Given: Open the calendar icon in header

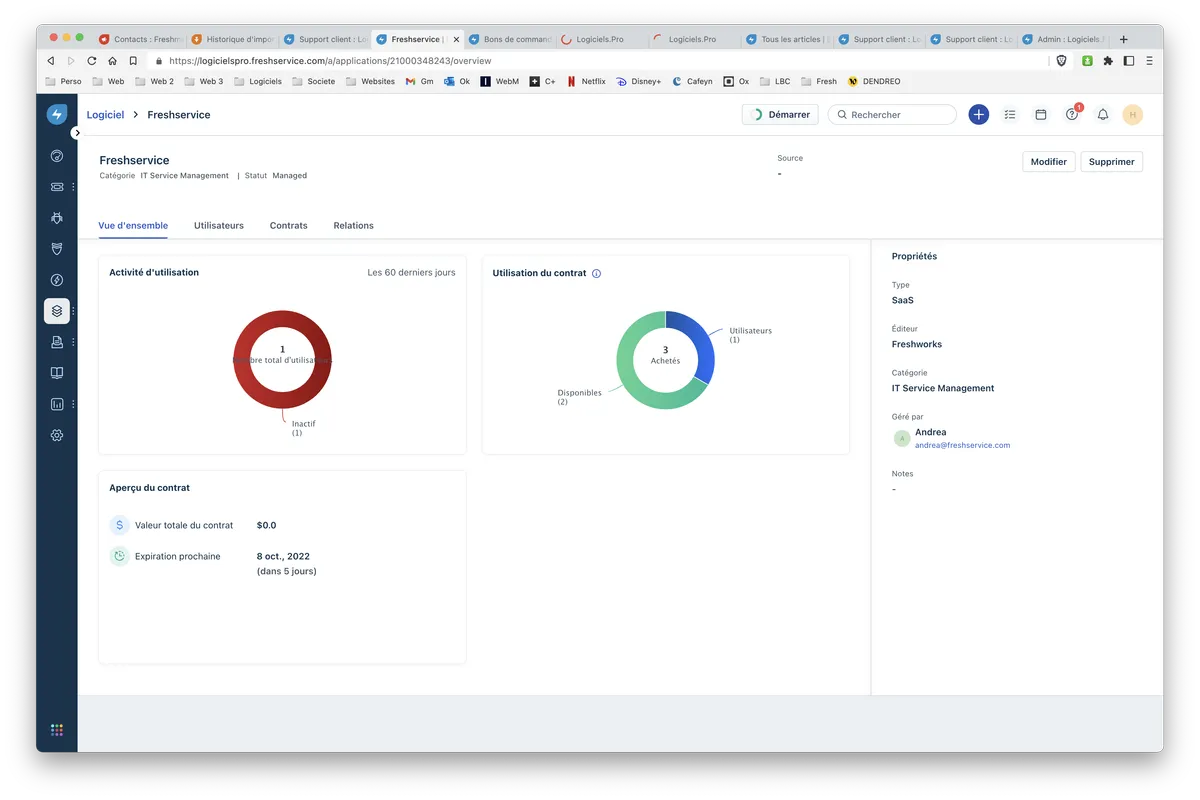Looking at the screenshot, I should (1041, 115).
